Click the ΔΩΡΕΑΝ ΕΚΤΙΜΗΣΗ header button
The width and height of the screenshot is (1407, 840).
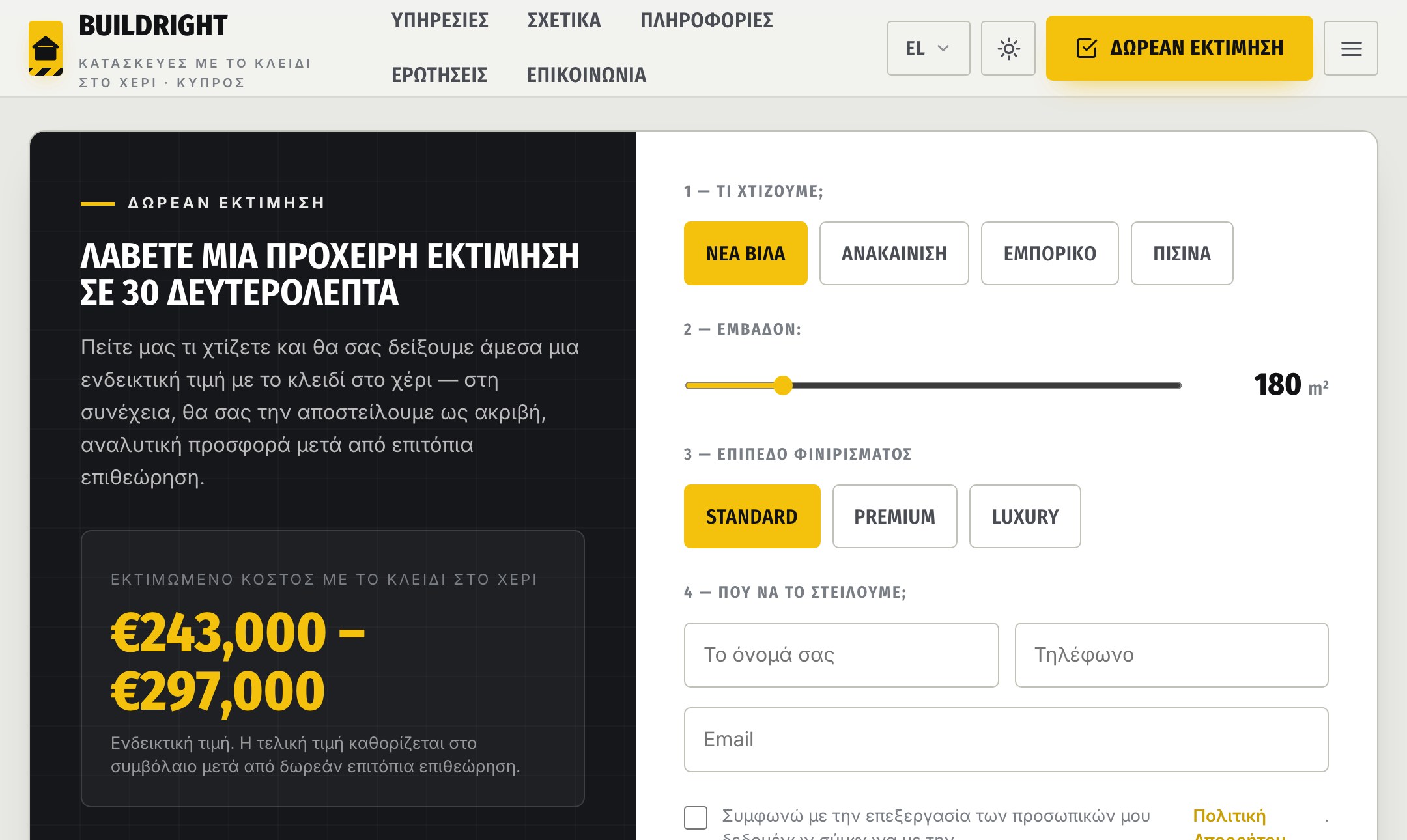tap(1179, 48)
